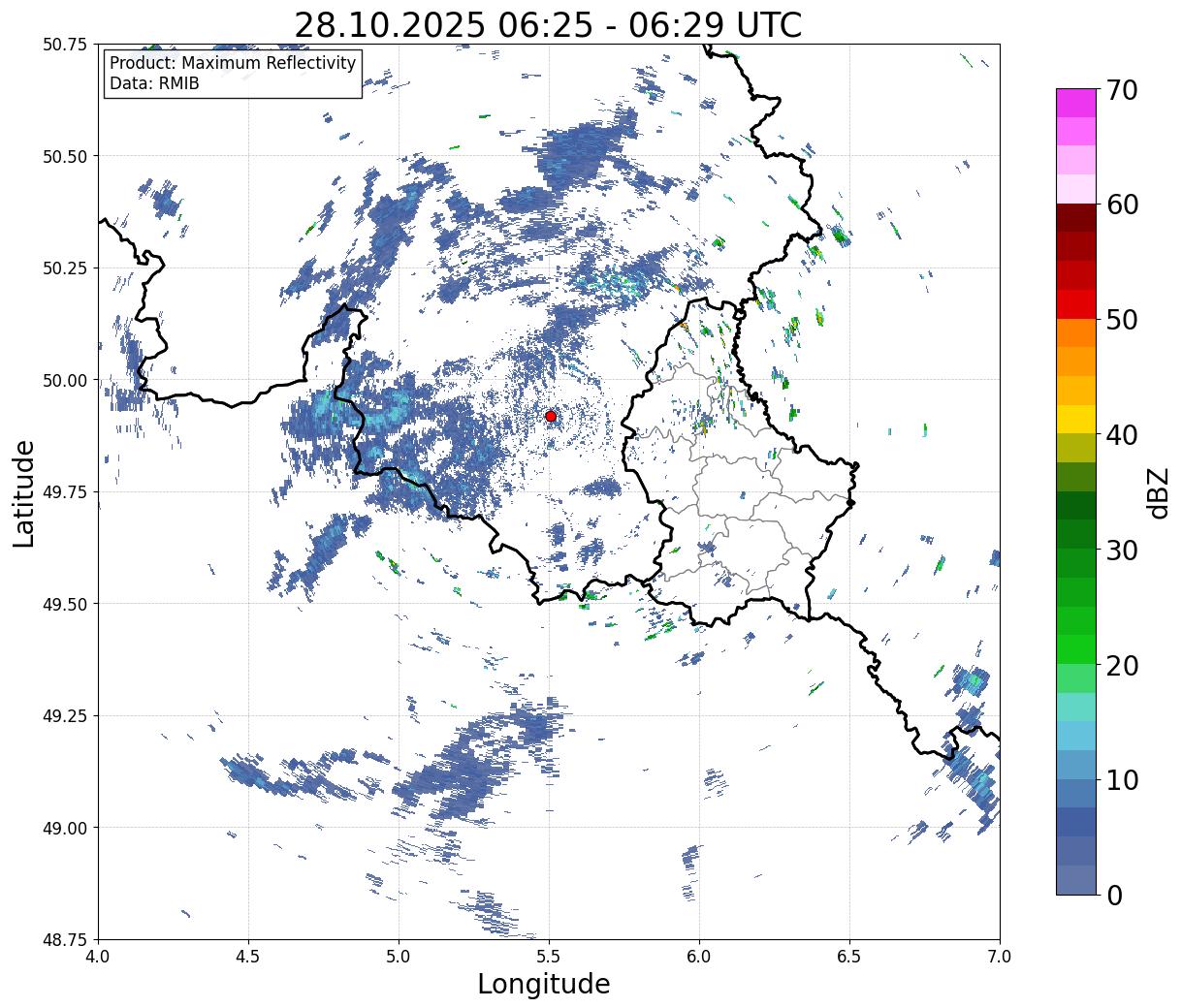The image size is (1182, 1008).
Task: Click the magenta swatch at the colorbar top
Action: click(1076, 103)
